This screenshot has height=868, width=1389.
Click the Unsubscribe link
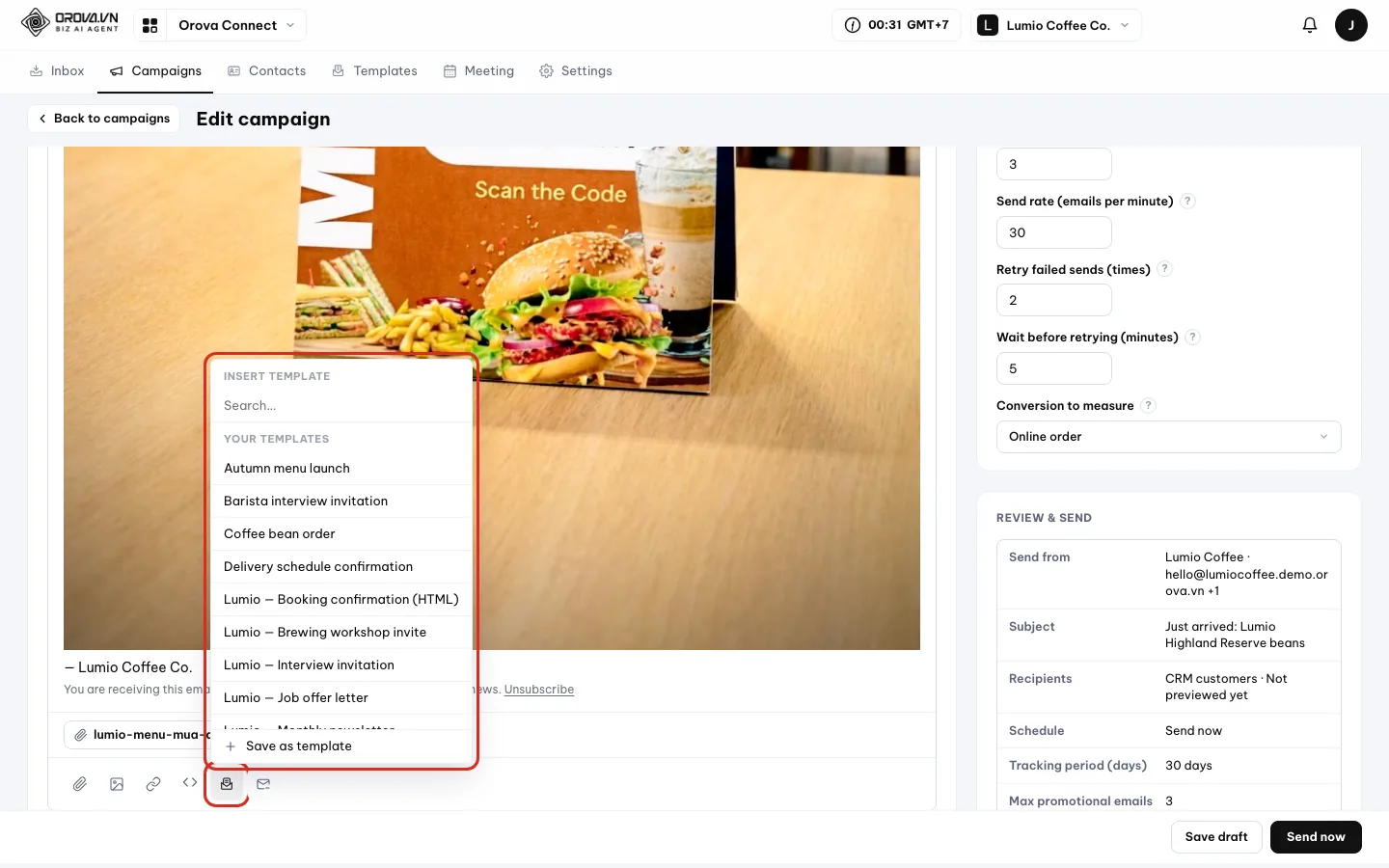click(x=539, y=690)
